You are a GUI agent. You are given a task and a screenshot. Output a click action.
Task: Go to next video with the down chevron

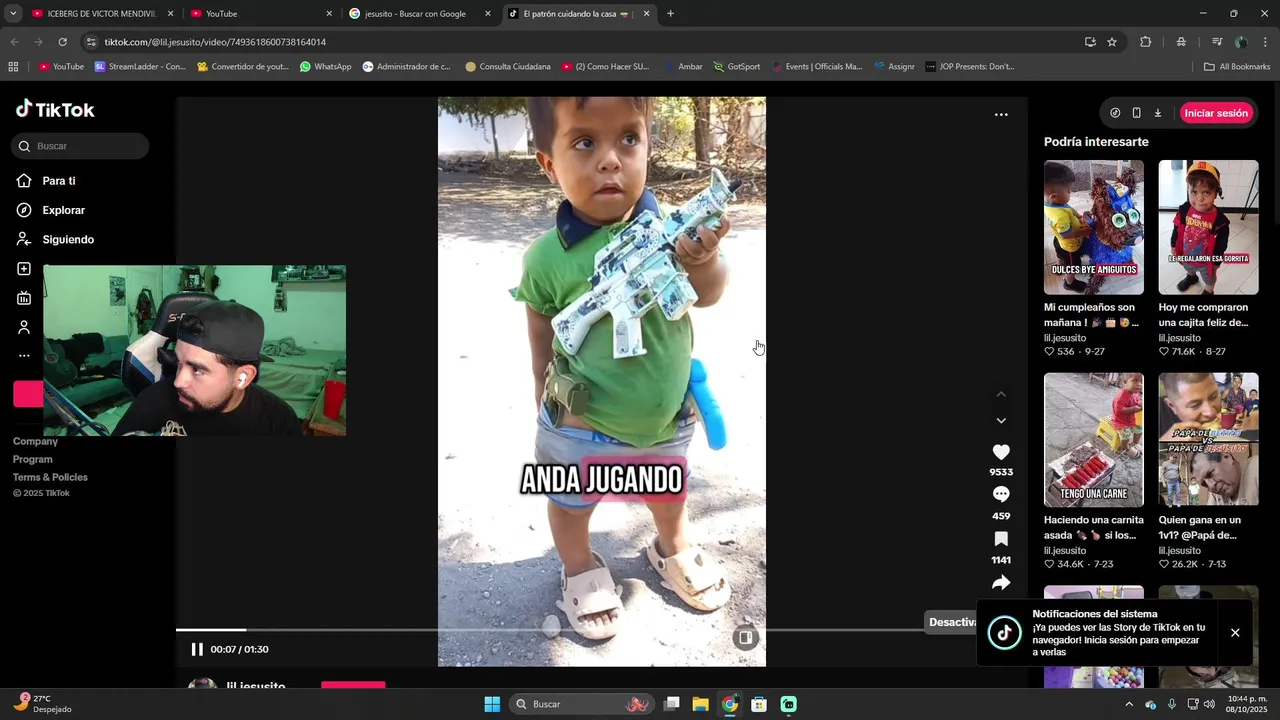(1001, 421)
